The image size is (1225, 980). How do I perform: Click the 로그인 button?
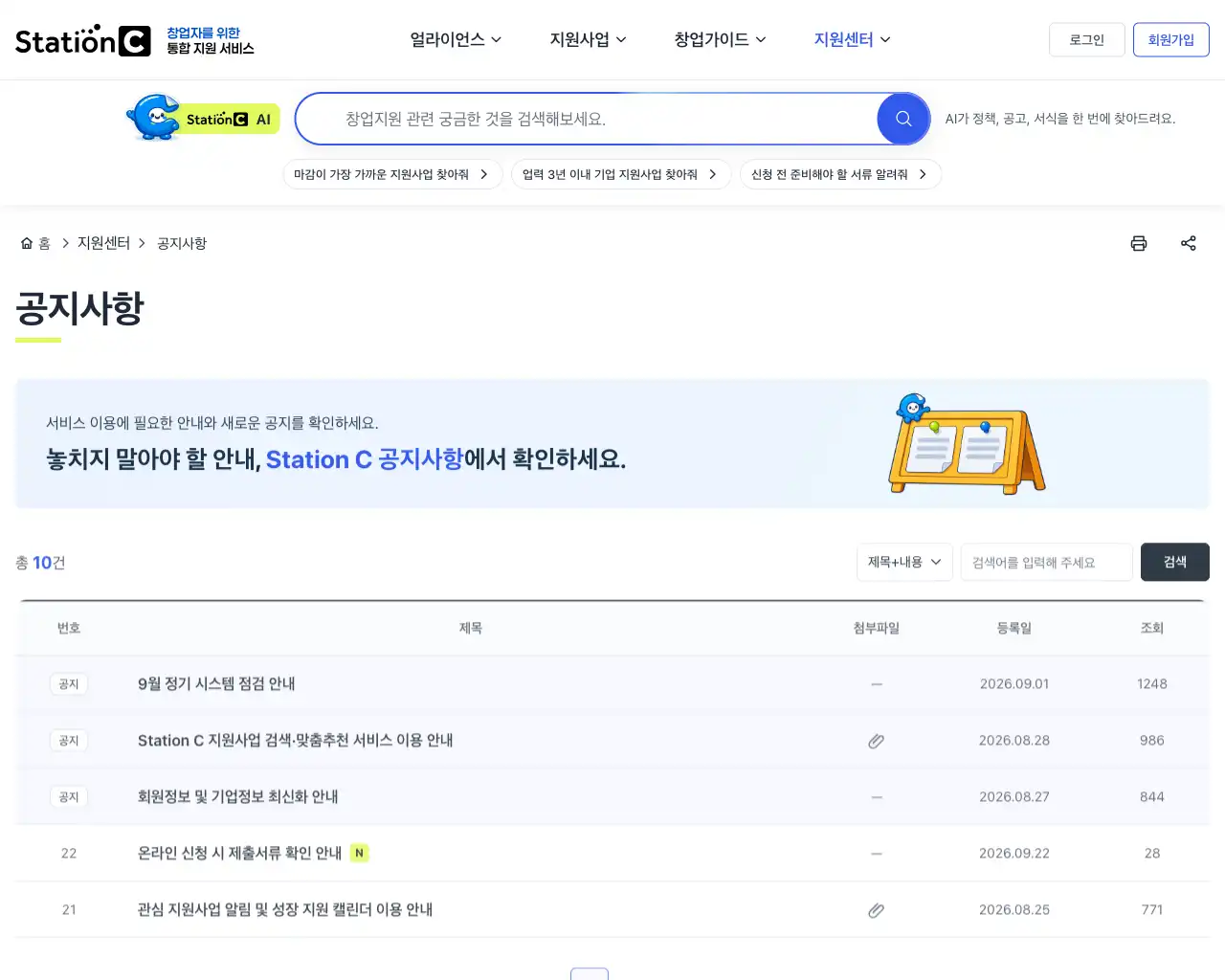click(x=1087, y=39)
